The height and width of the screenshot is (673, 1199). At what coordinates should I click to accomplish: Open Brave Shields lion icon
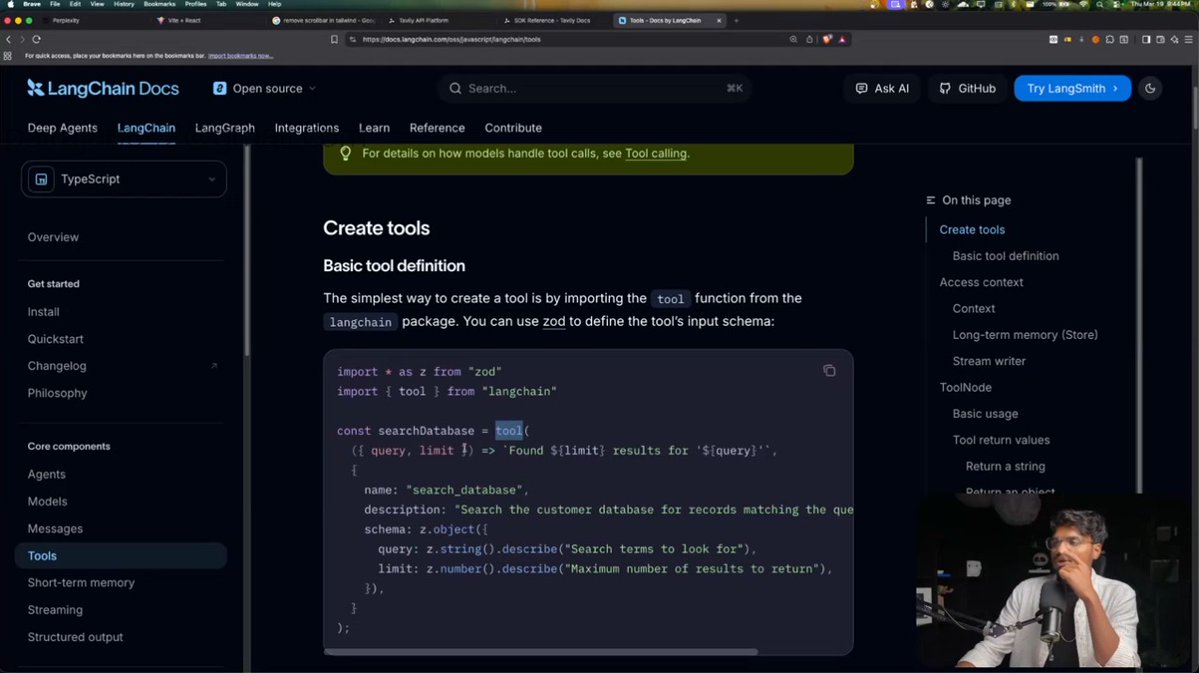point(827,39)
